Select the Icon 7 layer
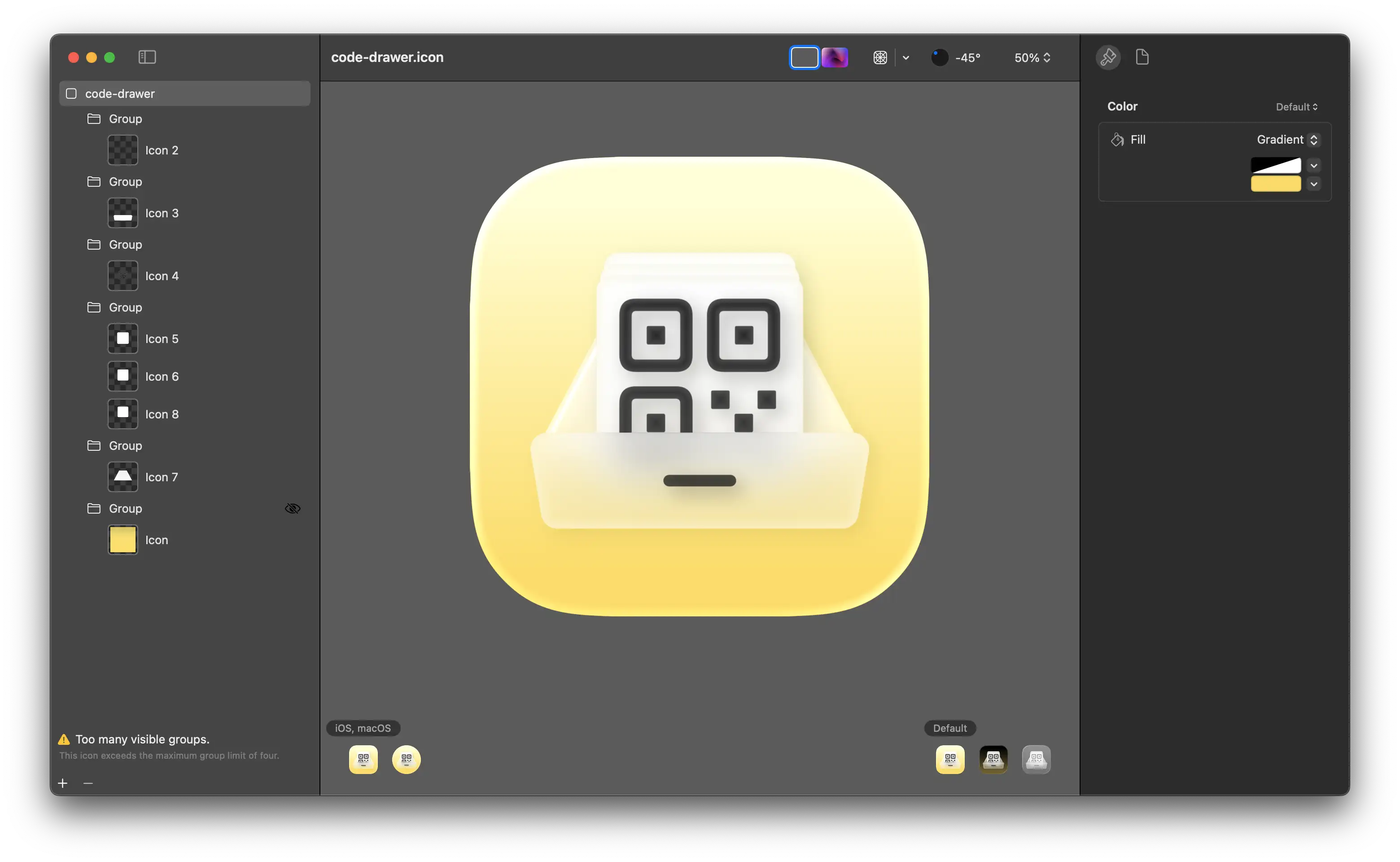This screenshot has height=862, width=1400. click(184, 477)
